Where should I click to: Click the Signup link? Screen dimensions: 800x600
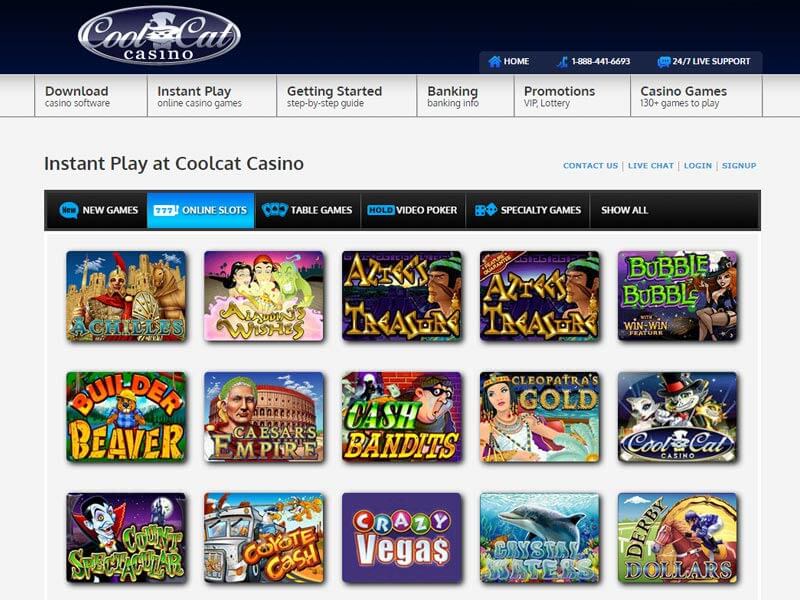pos(739,166)
